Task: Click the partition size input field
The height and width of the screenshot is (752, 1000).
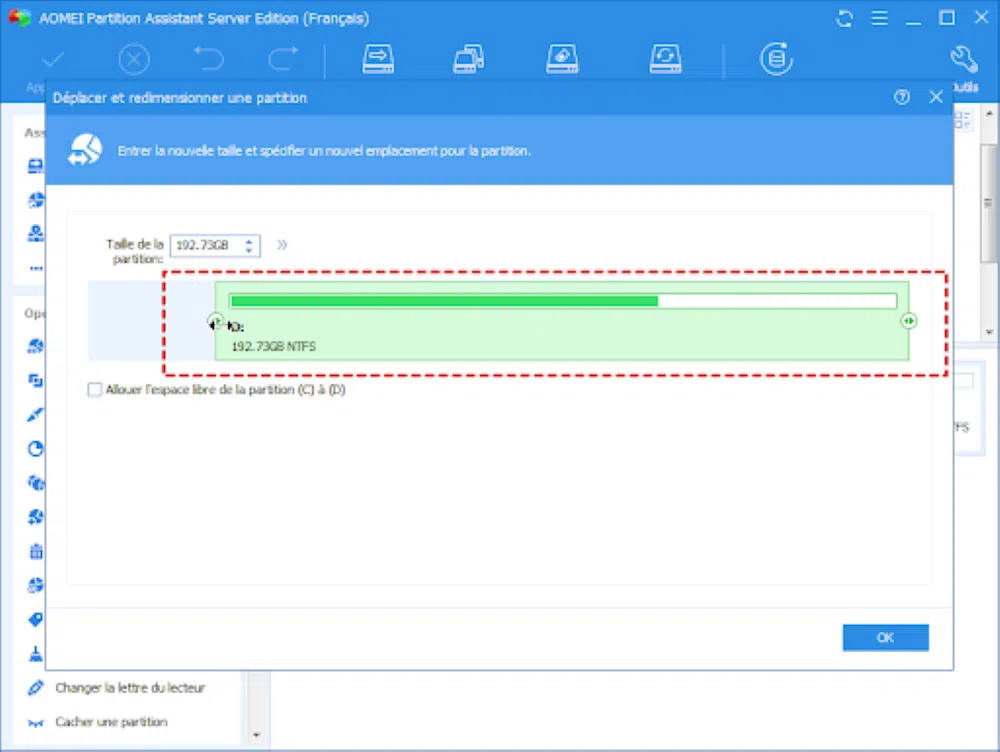Action: (208, 246)
